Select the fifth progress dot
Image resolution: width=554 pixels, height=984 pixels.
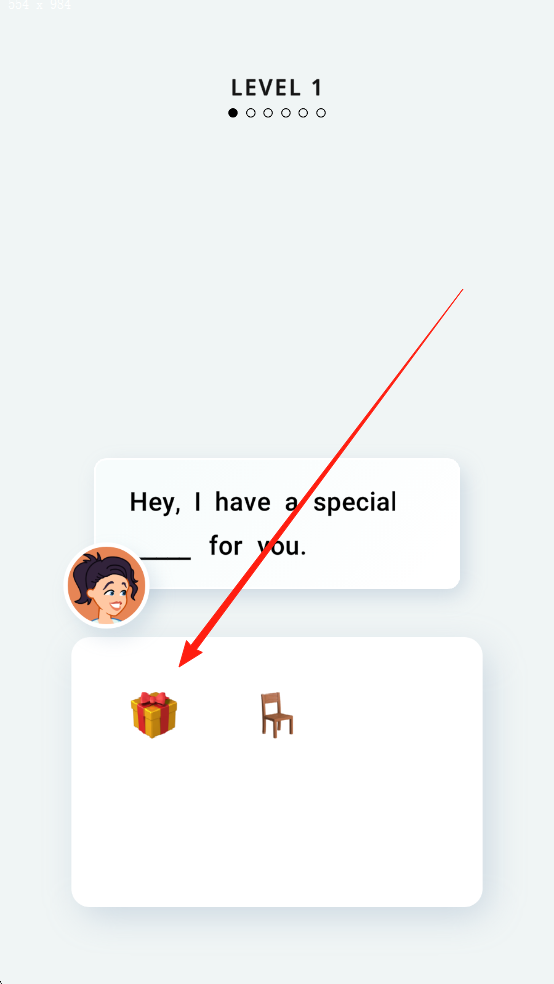pyautogui.click(x=304, y=113)
